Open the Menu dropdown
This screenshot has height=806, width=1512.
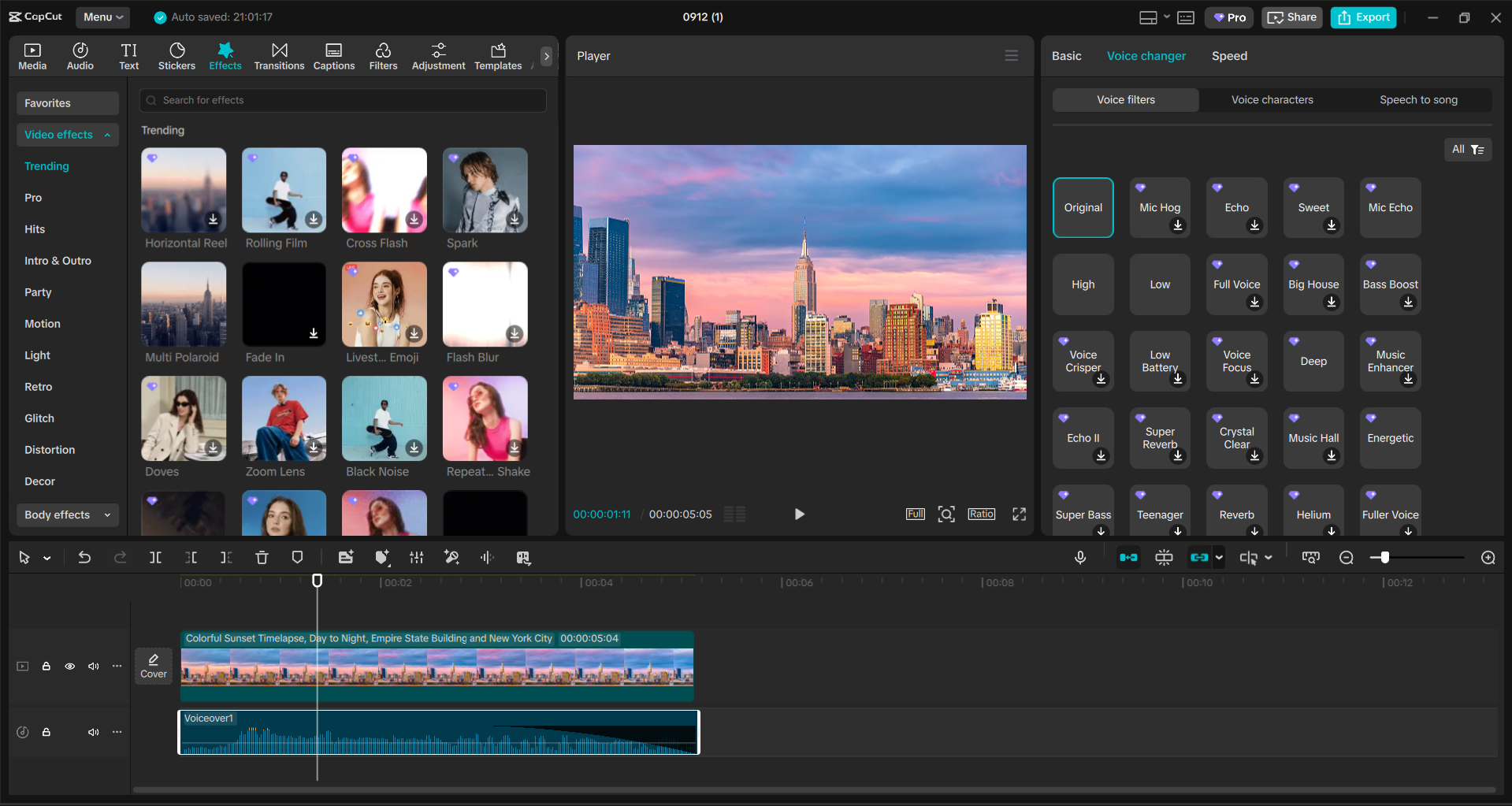point(102,17)
